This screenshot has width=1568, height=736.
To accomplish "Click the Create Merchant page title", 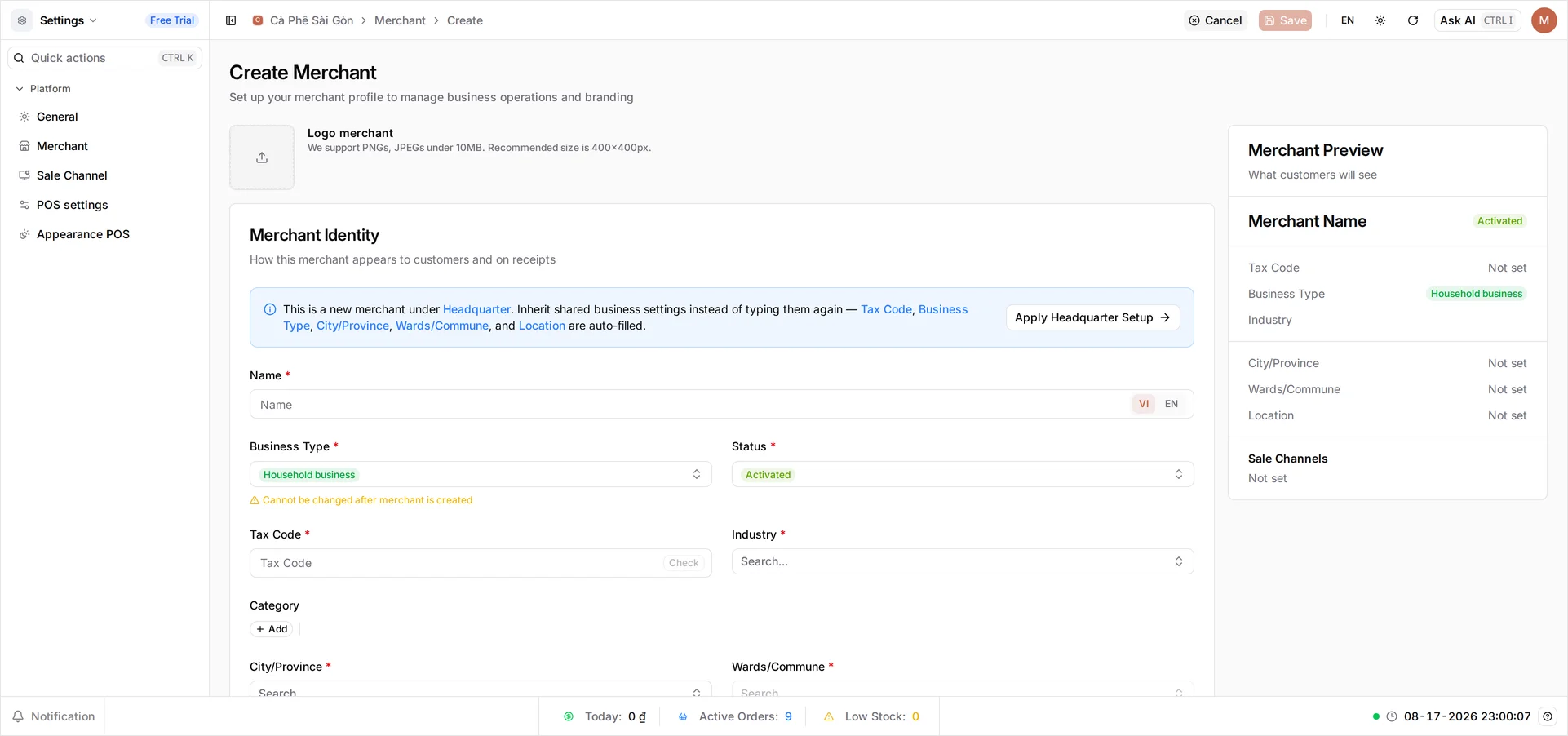I will pos(303,73).
